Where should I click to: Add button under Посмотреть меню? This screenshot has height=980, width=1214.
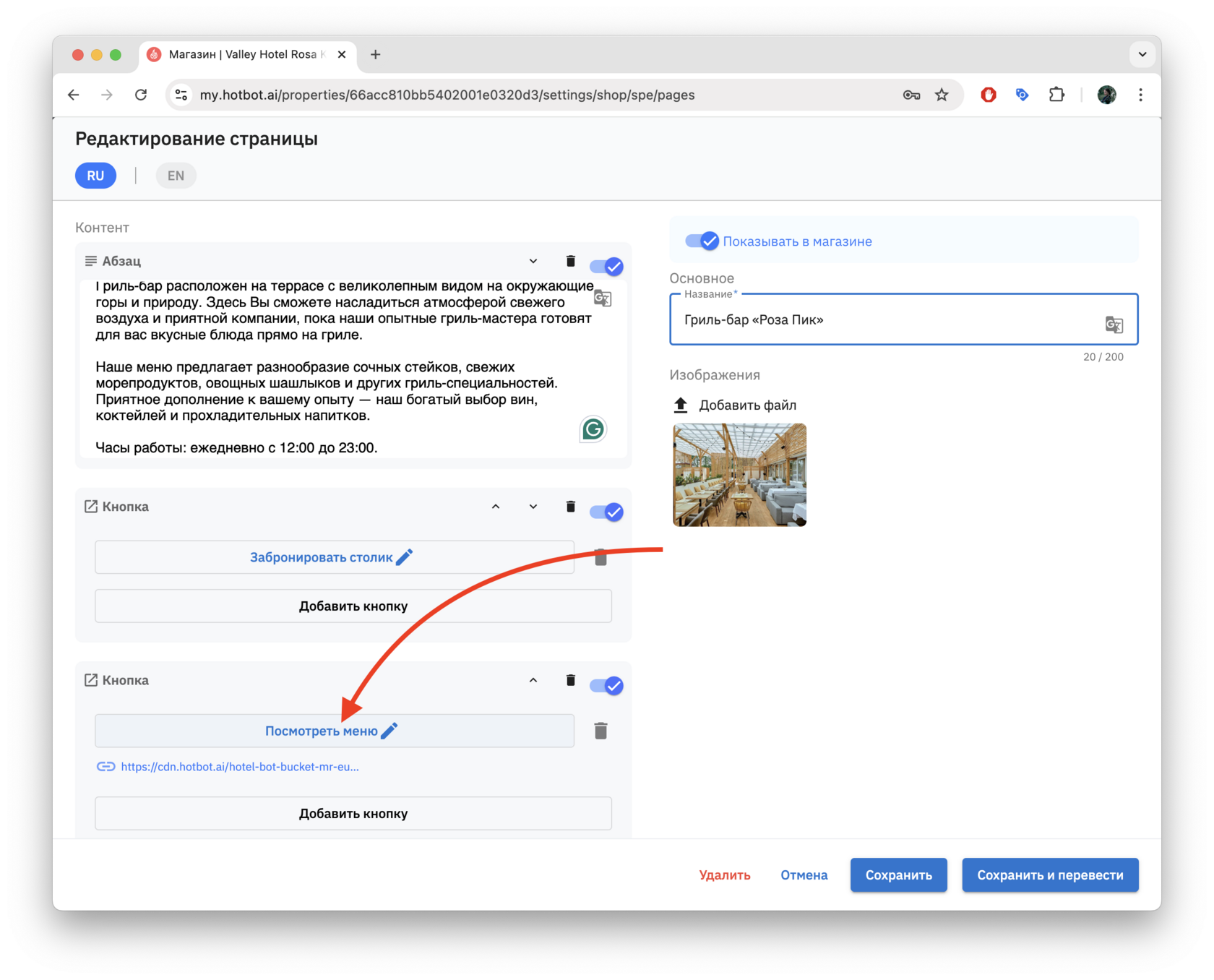(353, 813)
